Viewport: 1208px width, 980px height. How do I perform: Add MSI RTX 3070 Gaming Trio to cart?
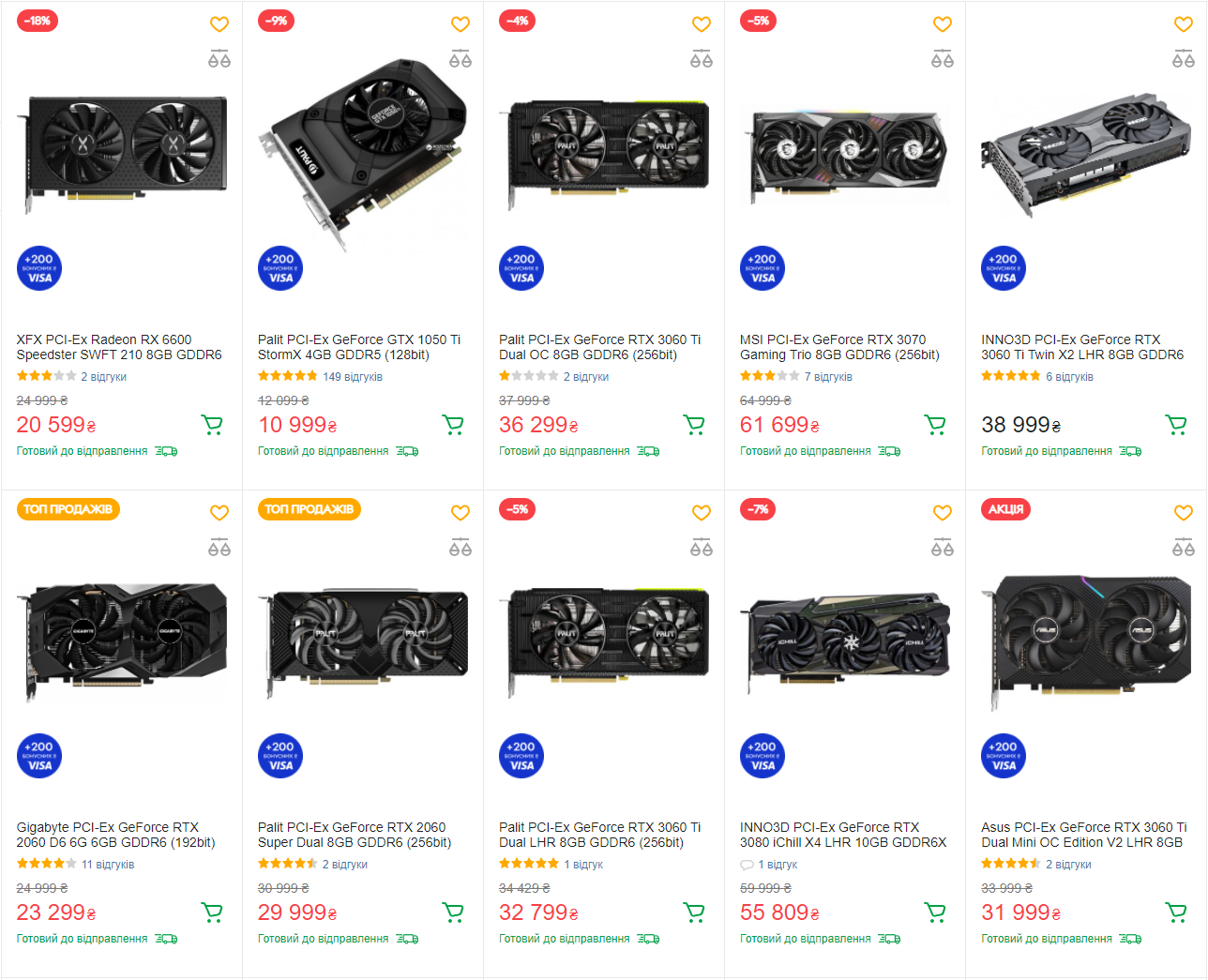(935, 426)
